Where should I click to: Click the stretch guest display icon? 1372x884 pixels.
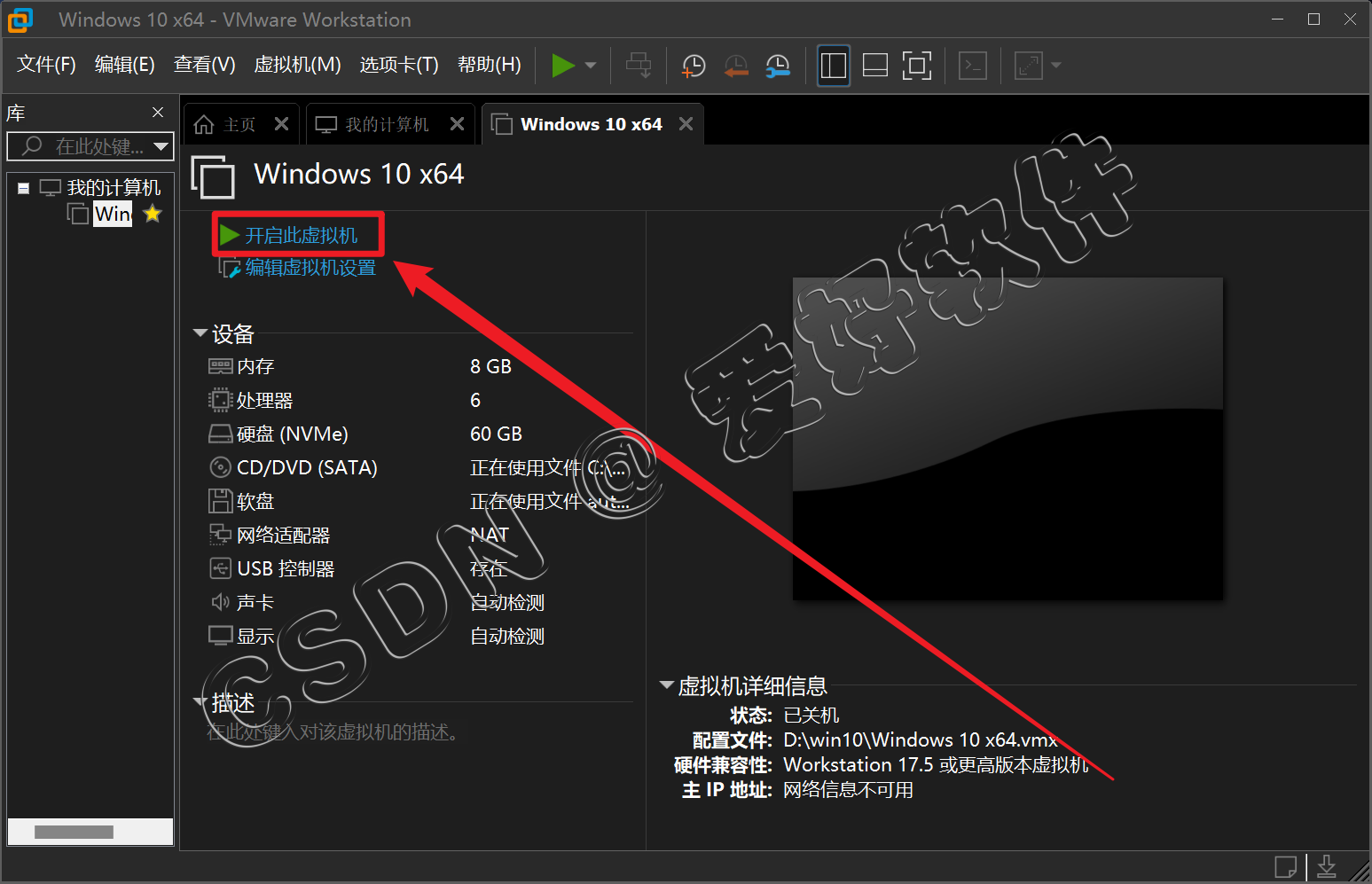point(1029,66)
